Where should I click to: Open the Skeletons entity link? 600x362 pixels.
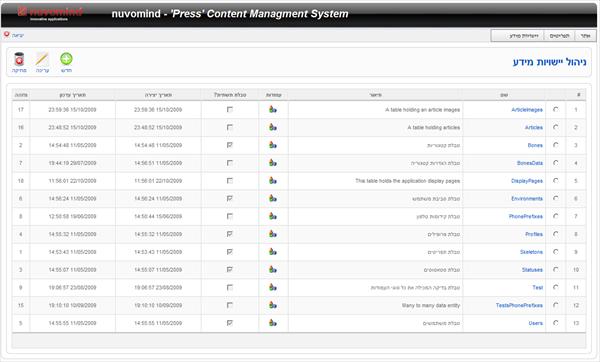532,252
